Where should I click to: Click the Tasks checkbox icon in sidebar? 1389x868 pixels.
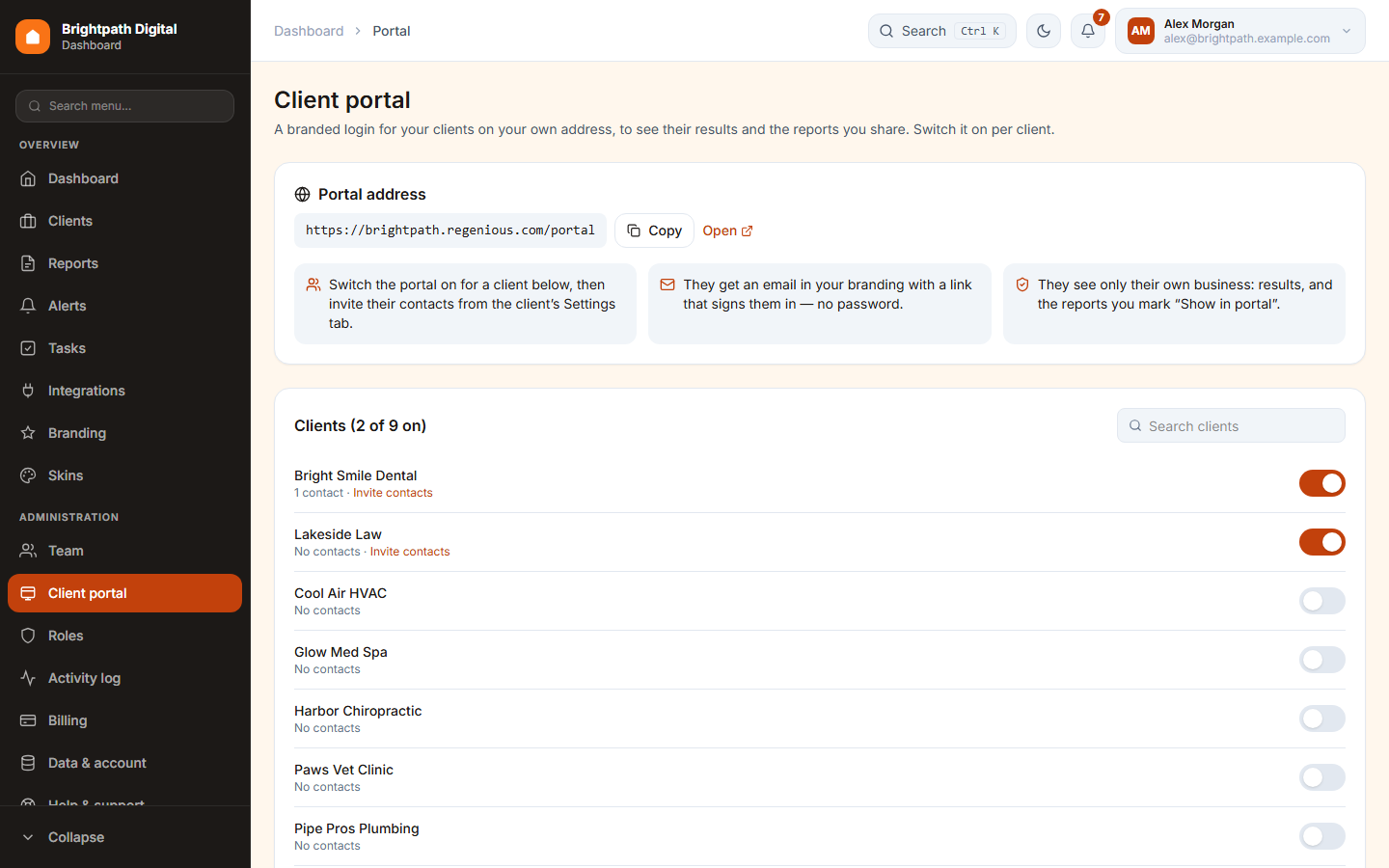click(x=28, y=348)
